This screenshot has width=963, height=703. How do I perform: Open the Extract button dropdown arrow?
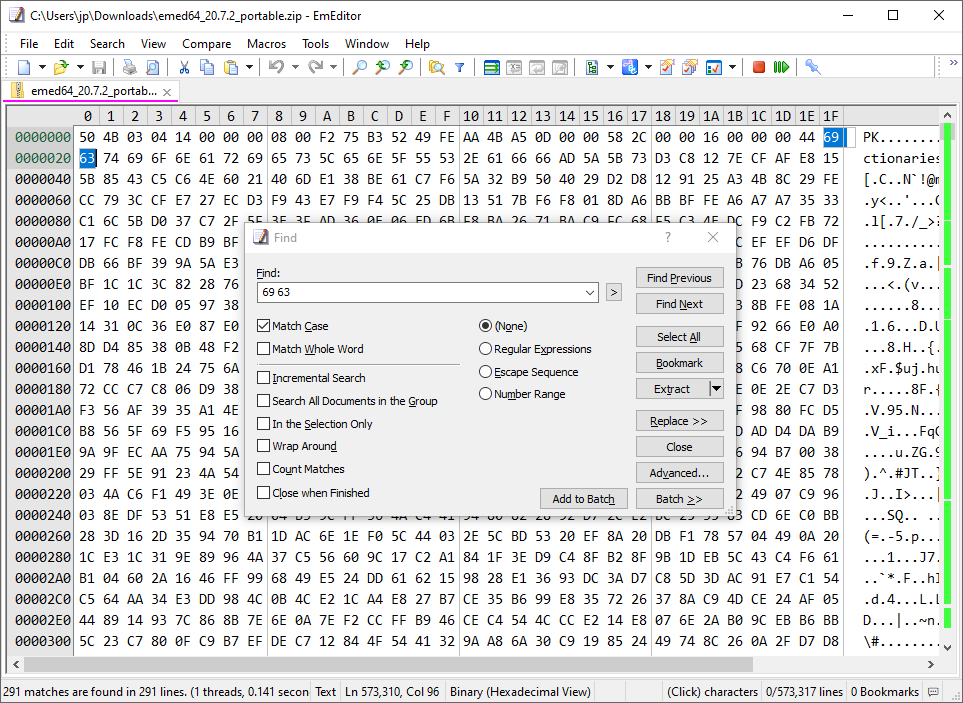pyautogui.click(x=716, y=389)
